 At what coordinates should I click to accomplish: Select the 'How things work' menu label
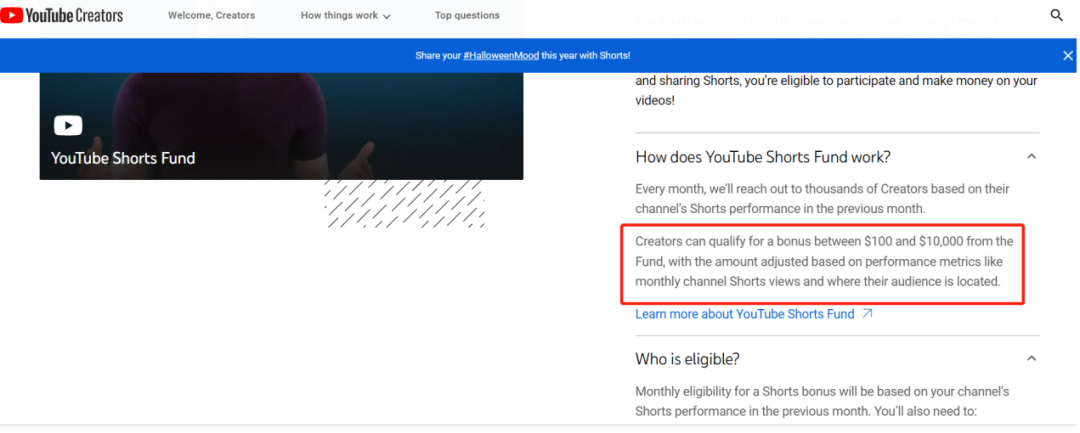tap(339, 16)
